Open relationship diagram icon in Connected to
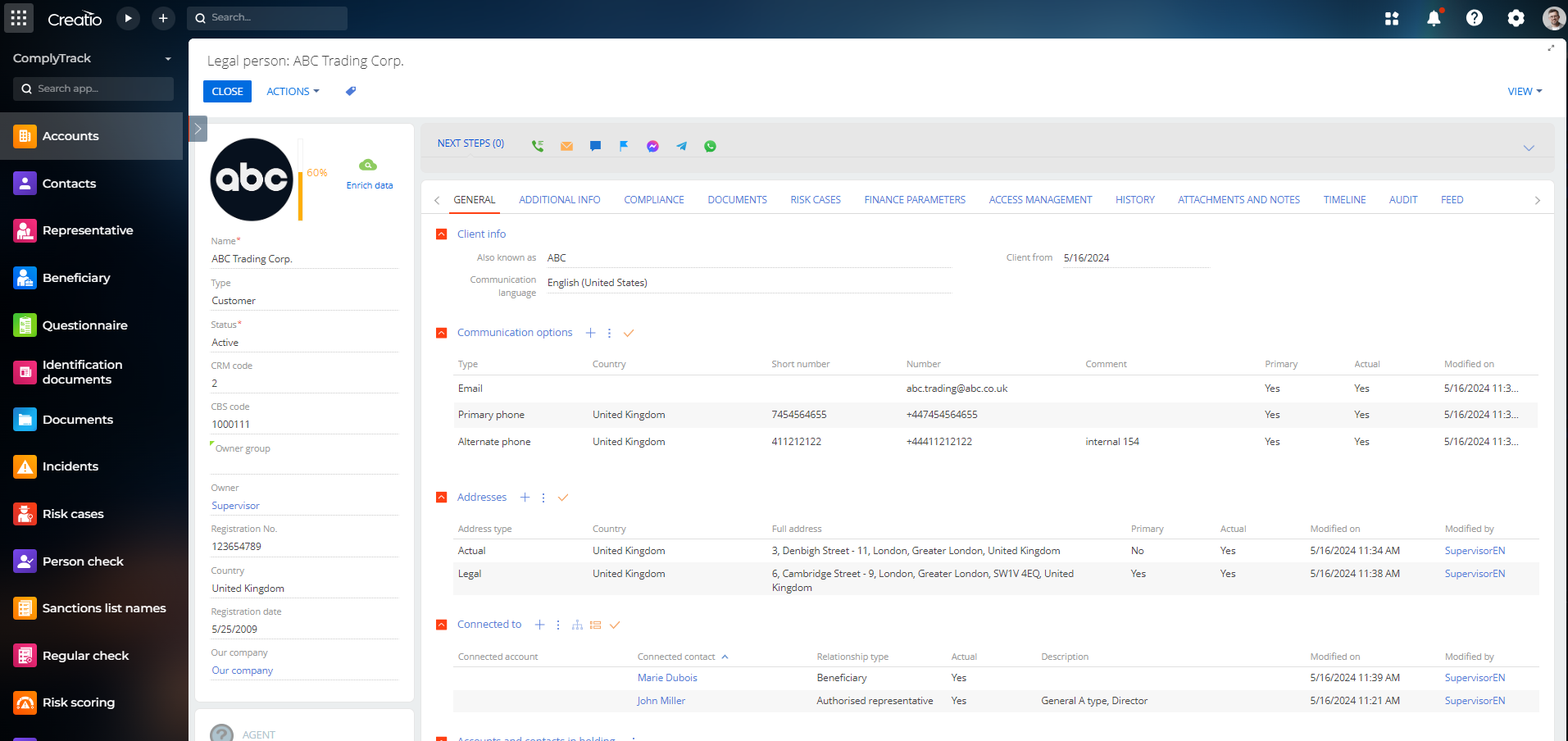Image resolution: width=1568 pixels, height=741 pixels. (x=577, y=625)
